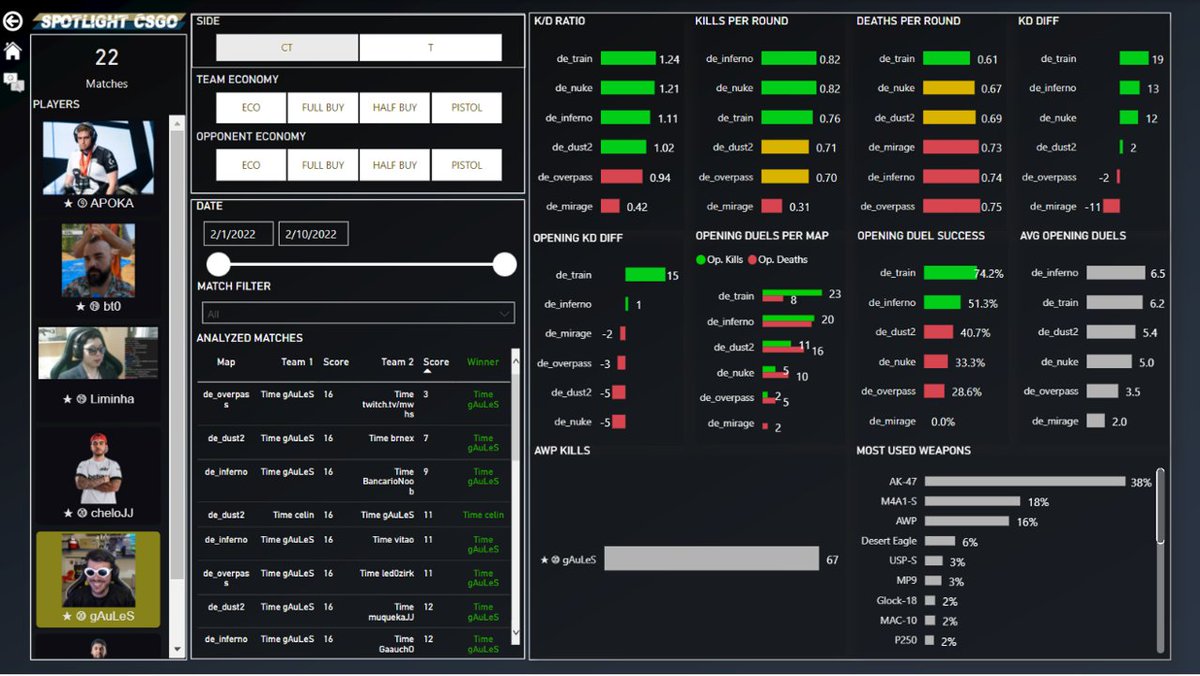Sort table by Winner column header

point(483,362)
